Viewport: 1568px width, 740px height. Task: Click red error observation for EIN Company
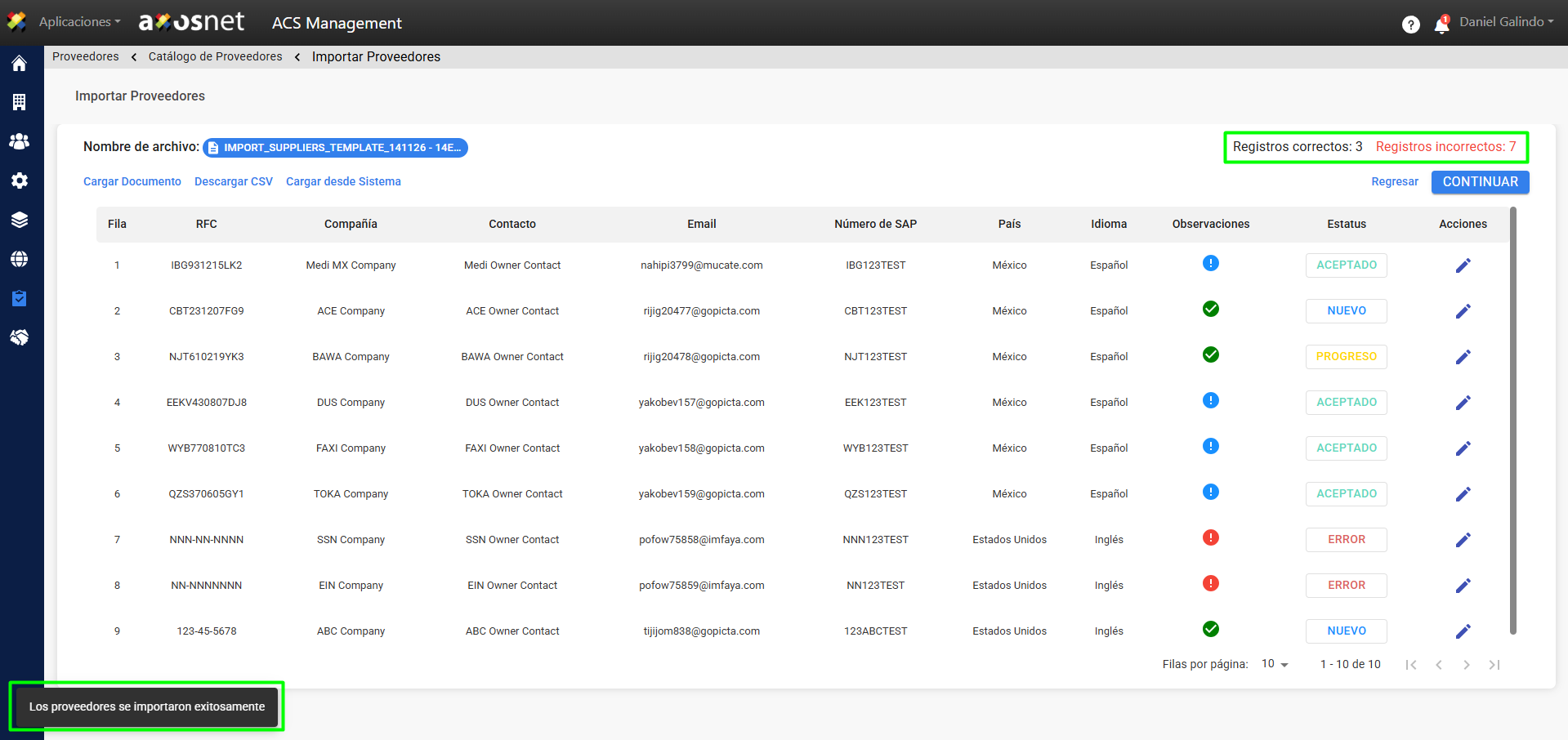[1210, 583]
